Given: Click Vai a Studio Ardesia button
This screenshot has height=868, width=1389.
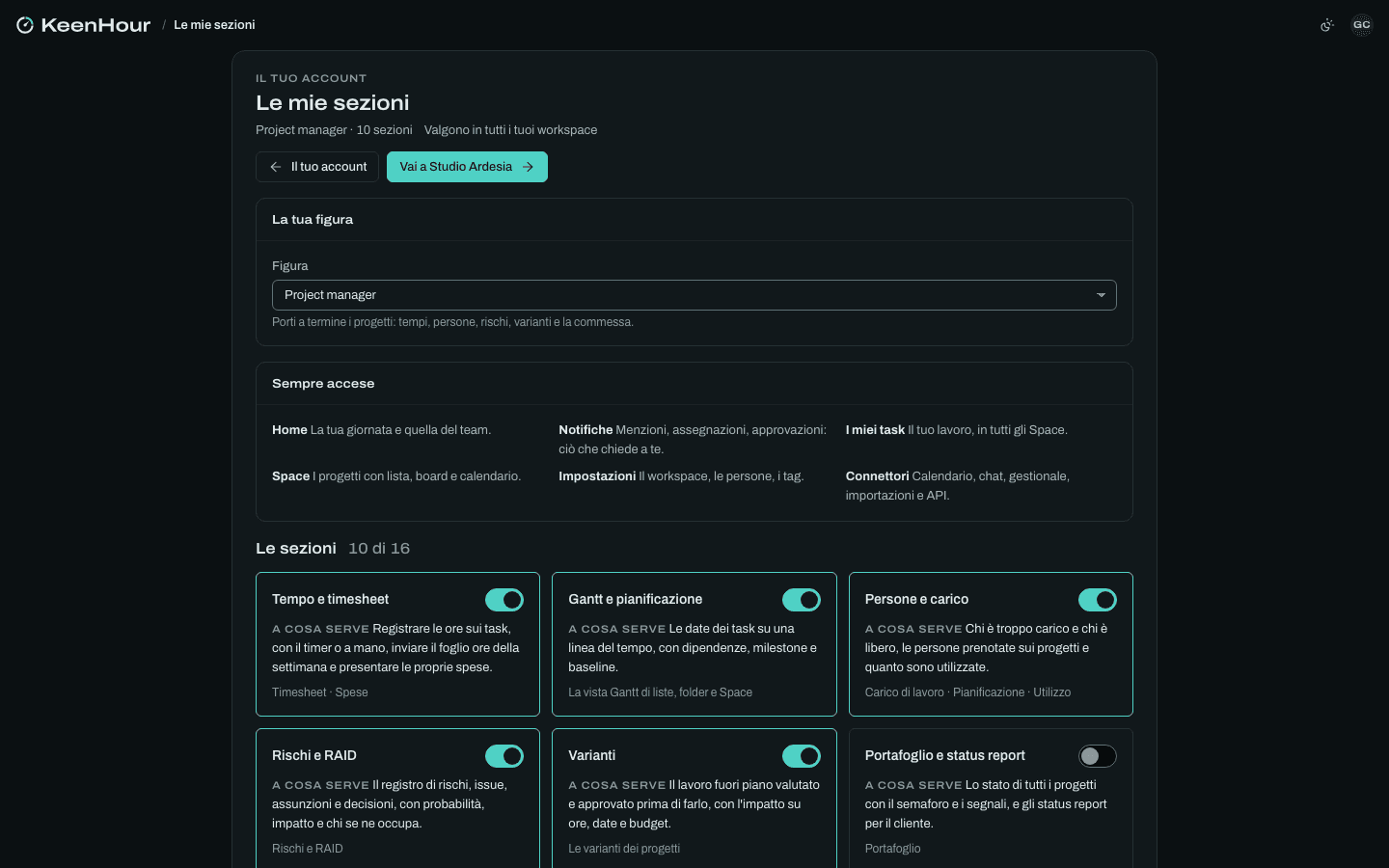Looking at the screenshot, I should click(467, 167).
